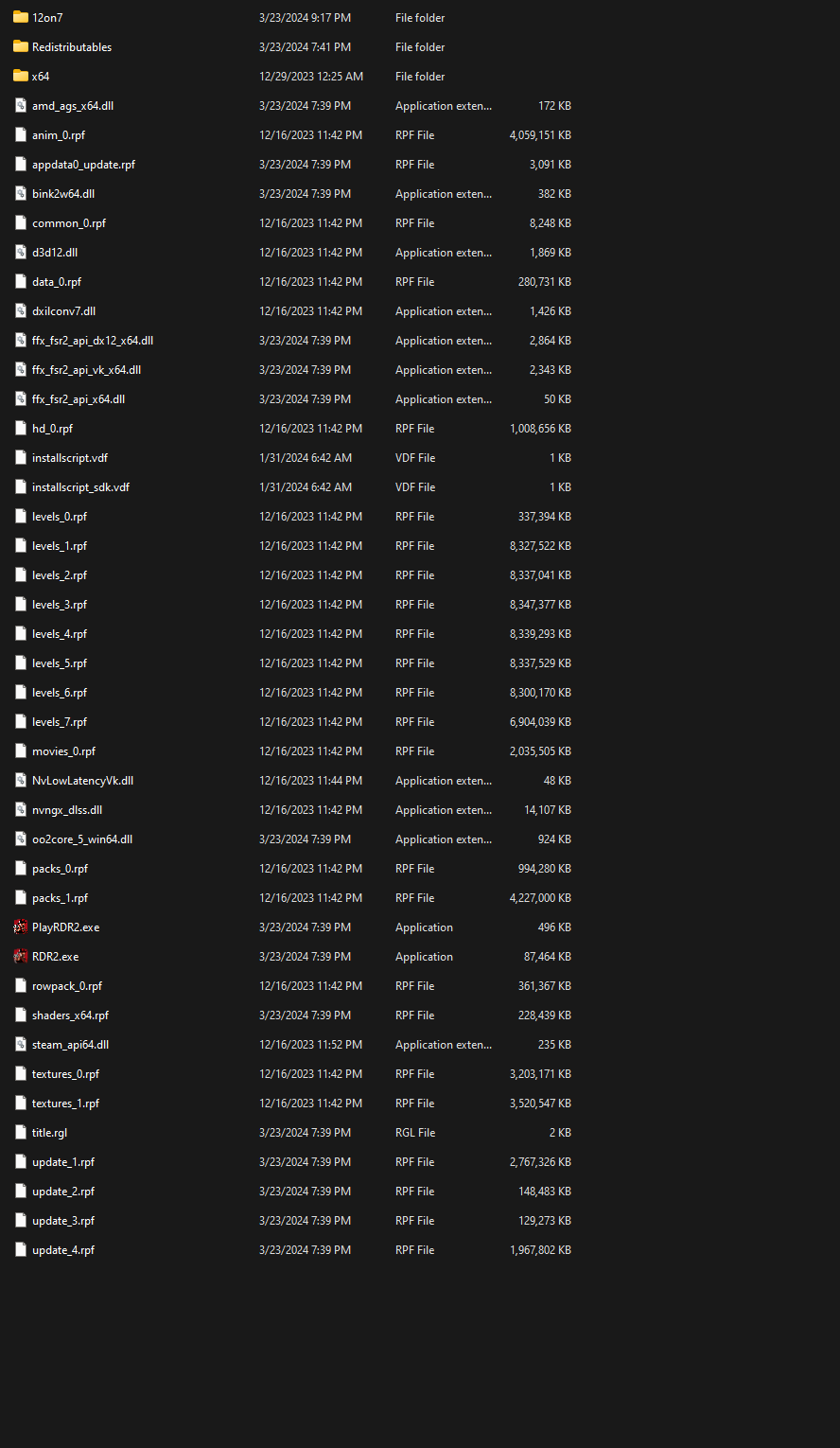Image resolution: width=840 pixels, height=1448 pixels.
Task: Click the steam_api64.dll file icon
Action: tap(21, 1044)
